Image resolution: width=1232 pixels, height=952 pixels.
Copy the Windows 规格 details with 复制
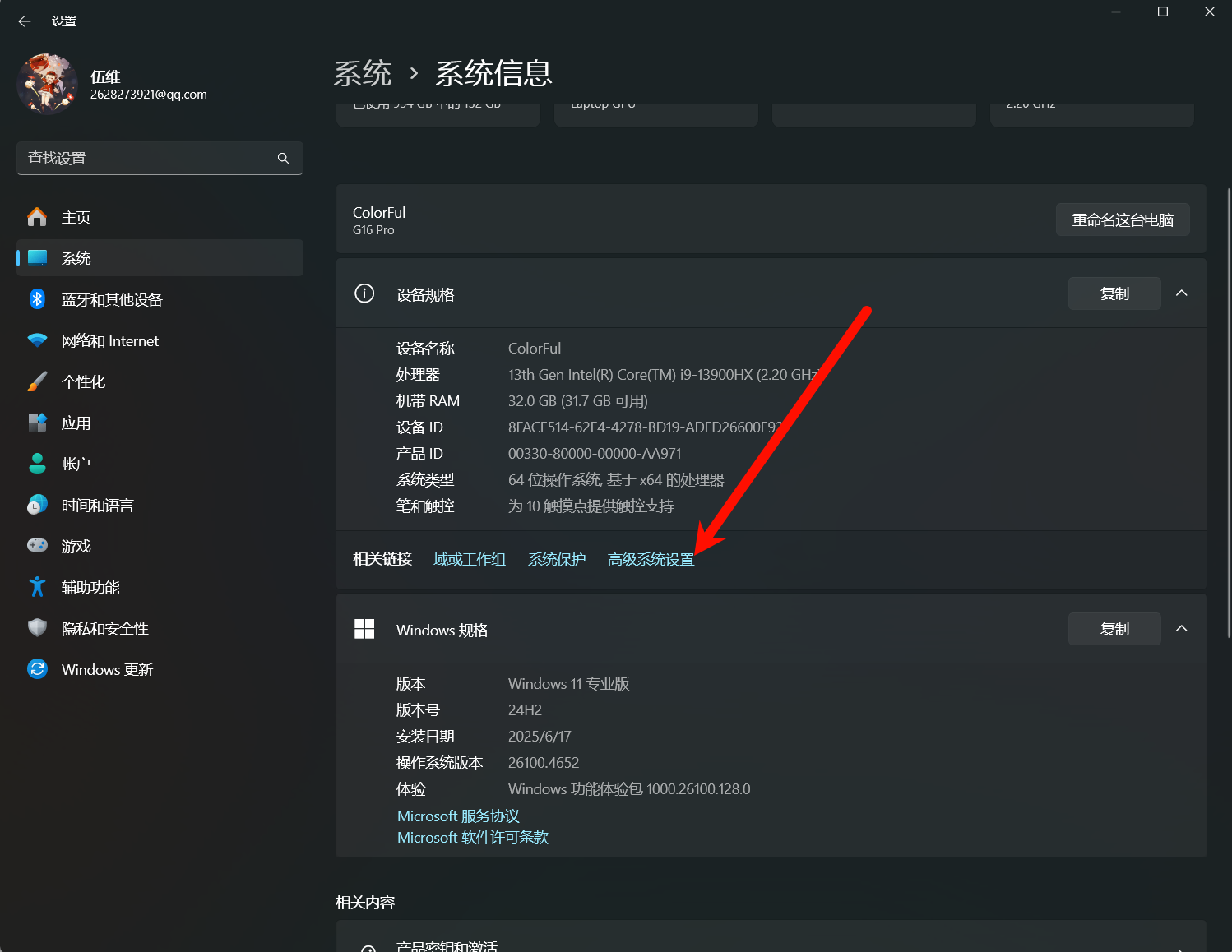click(1114, 629)
